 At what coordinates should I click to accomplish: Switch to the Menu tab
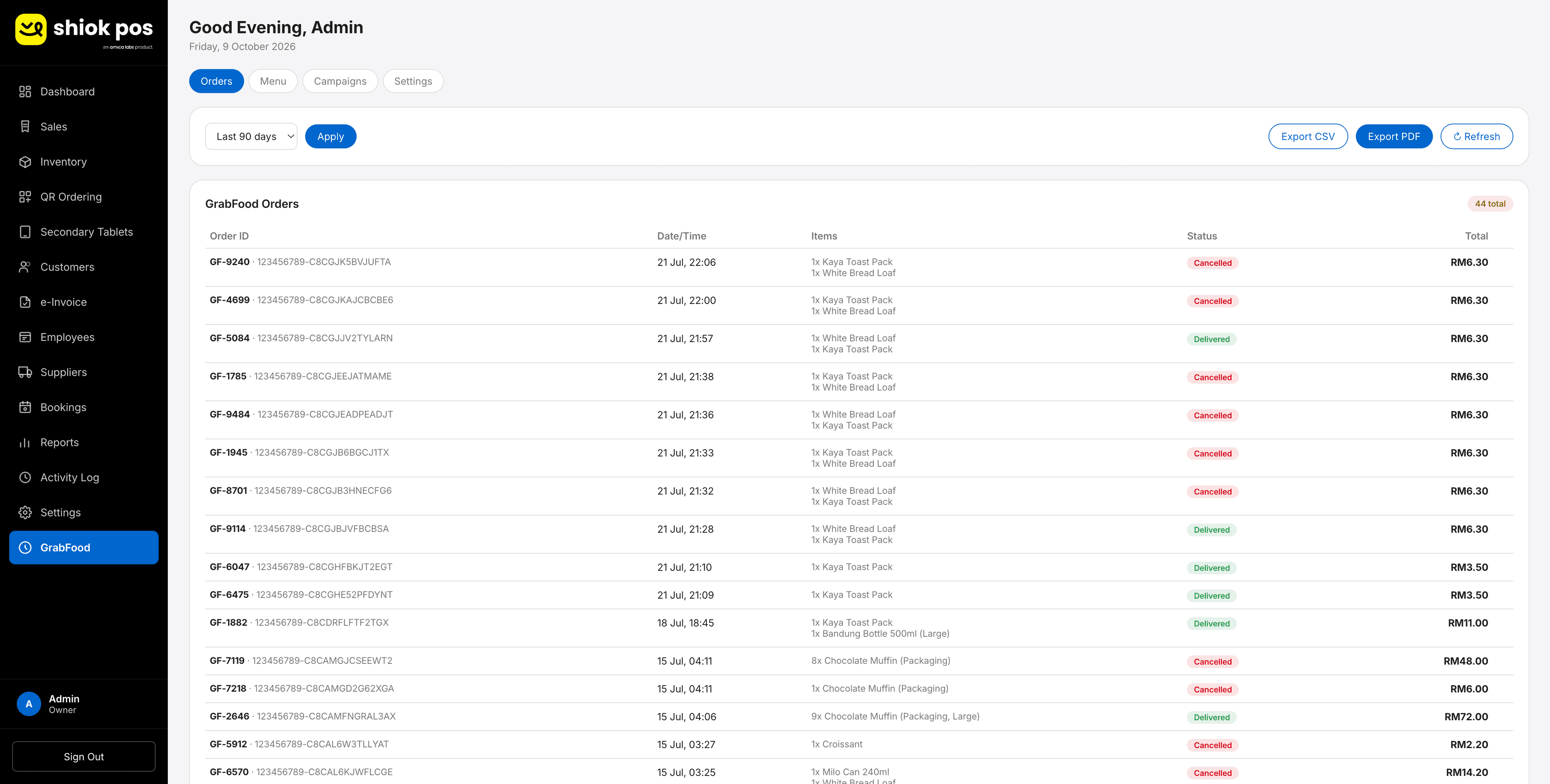273,81
